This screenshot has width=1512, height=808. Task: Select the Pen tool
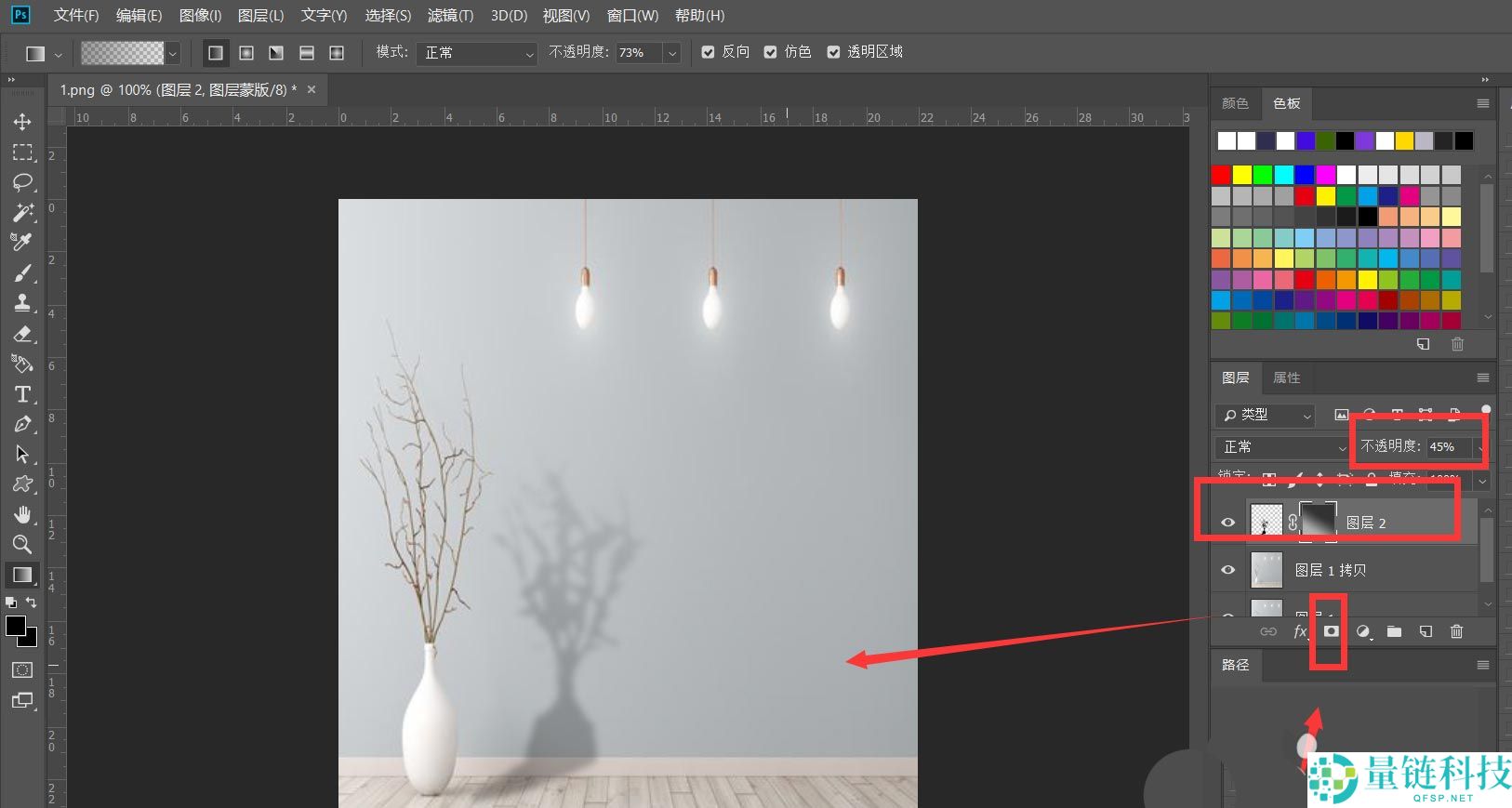[x=22, y=424]
